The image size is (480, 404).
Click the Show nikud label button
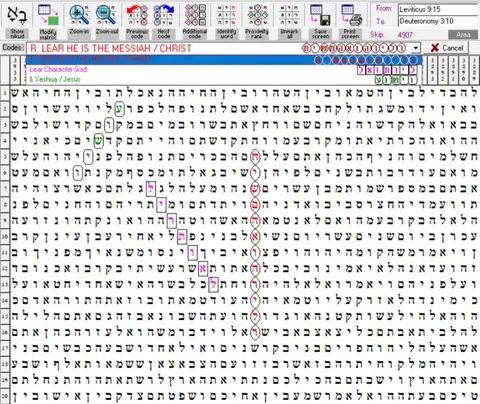click(17, 34)
